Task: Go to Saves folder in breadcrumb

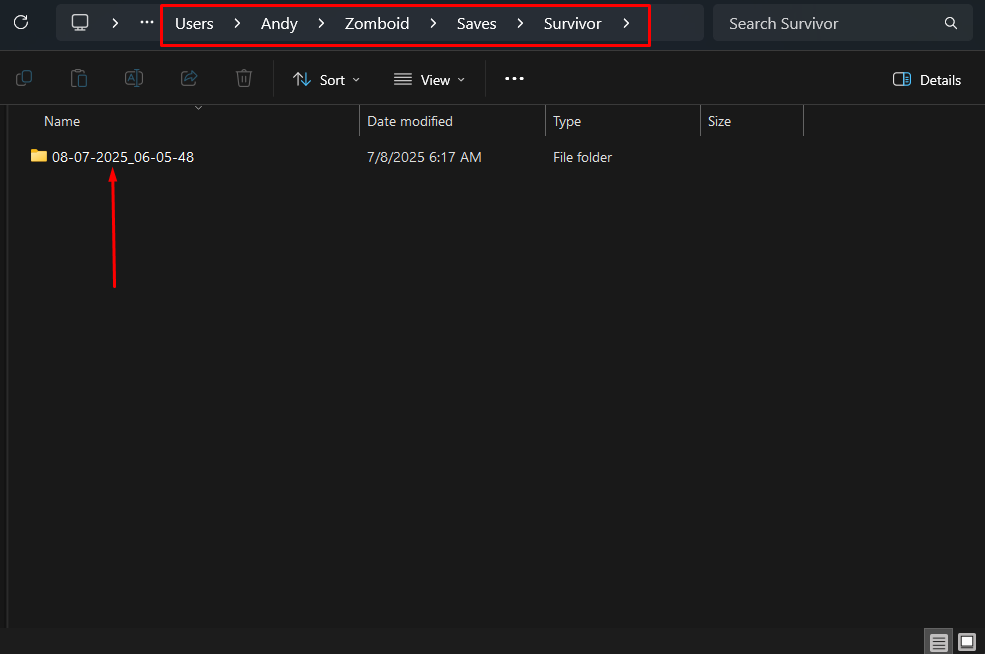Action: (x=476, y=24)
